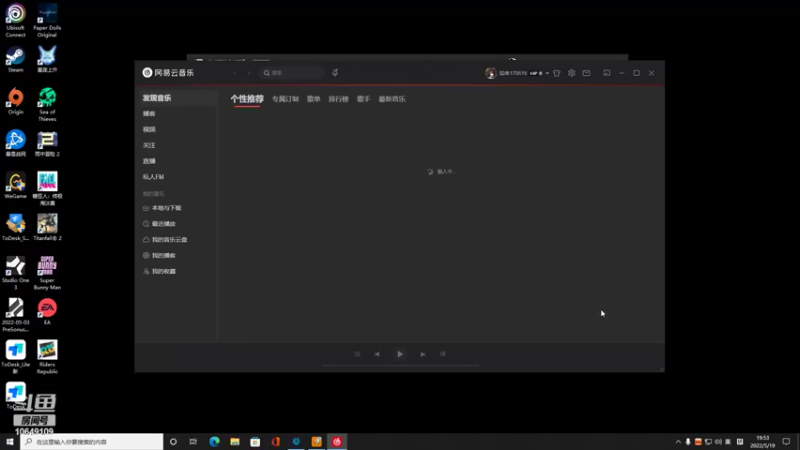
Task: Select the Titanfall 2 desktop shortcut
Action: (x=47, y=228)
